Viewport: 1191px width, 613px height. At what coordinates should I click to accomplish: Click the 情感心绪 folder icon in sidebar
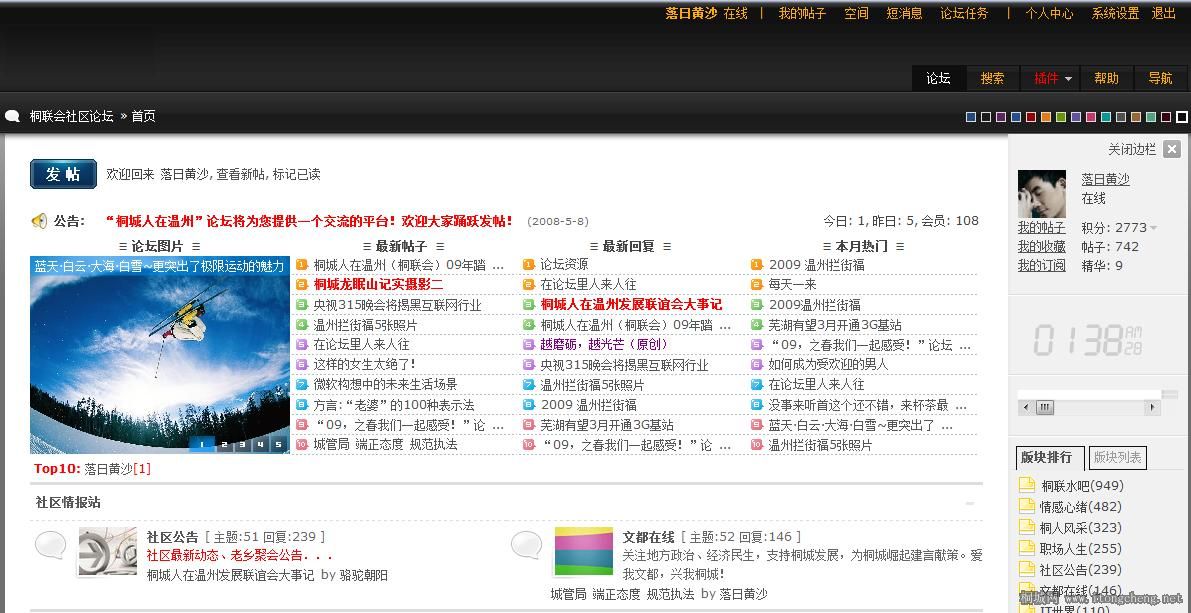click(1027, 507)
